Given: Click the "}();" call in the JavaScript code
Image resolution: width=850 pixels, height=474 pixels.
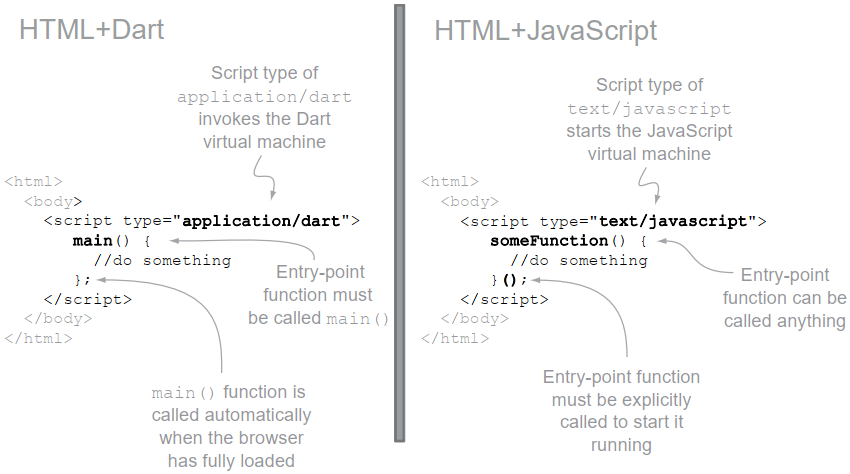Looking at the screenshot, I should click(508, 280).
